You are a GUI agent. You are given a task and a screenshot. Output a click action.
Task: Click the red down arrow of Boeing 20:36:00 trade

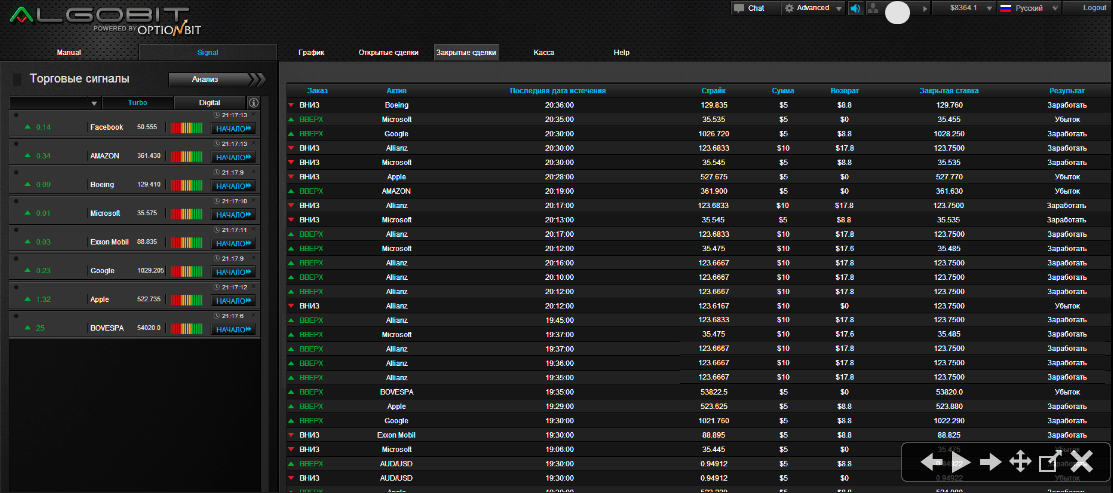tap(291, 105)
